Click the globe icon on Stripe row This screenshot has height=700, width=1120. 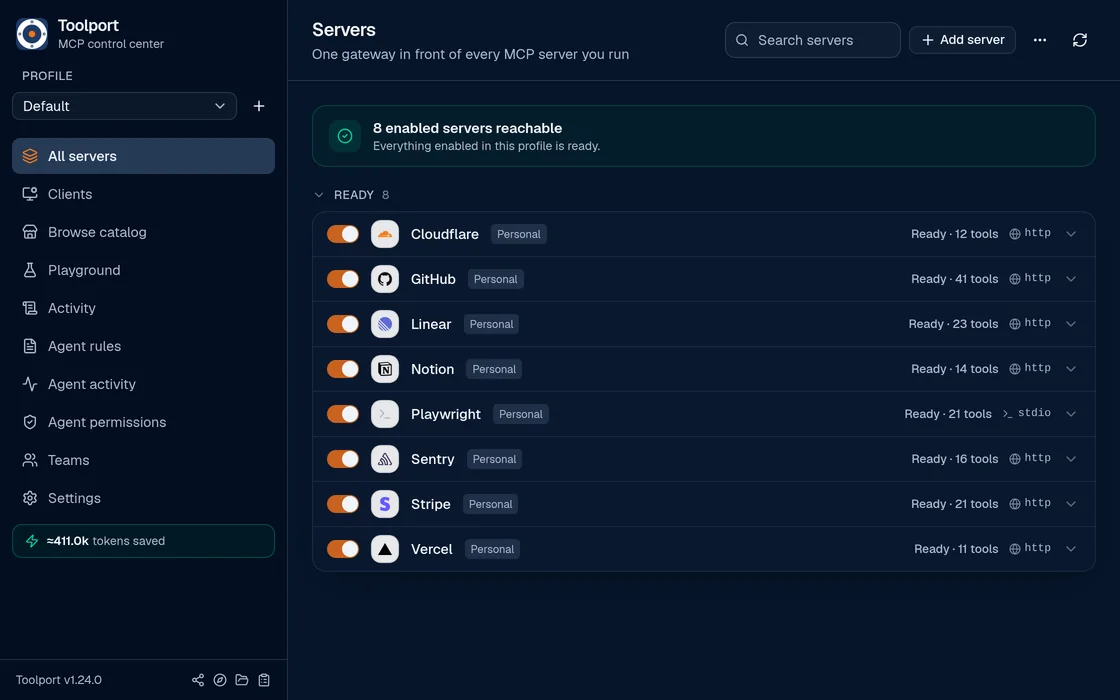coord(1014,504)
